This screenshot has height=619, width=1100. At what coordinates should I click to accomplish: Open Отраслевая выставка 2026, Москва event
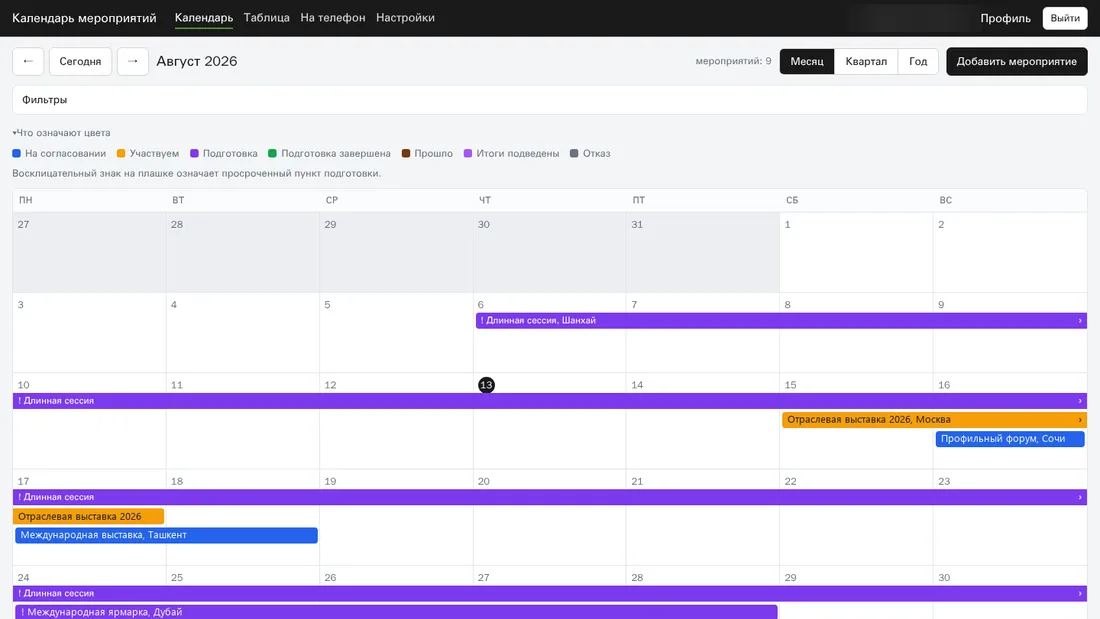[x=934, y=420]
